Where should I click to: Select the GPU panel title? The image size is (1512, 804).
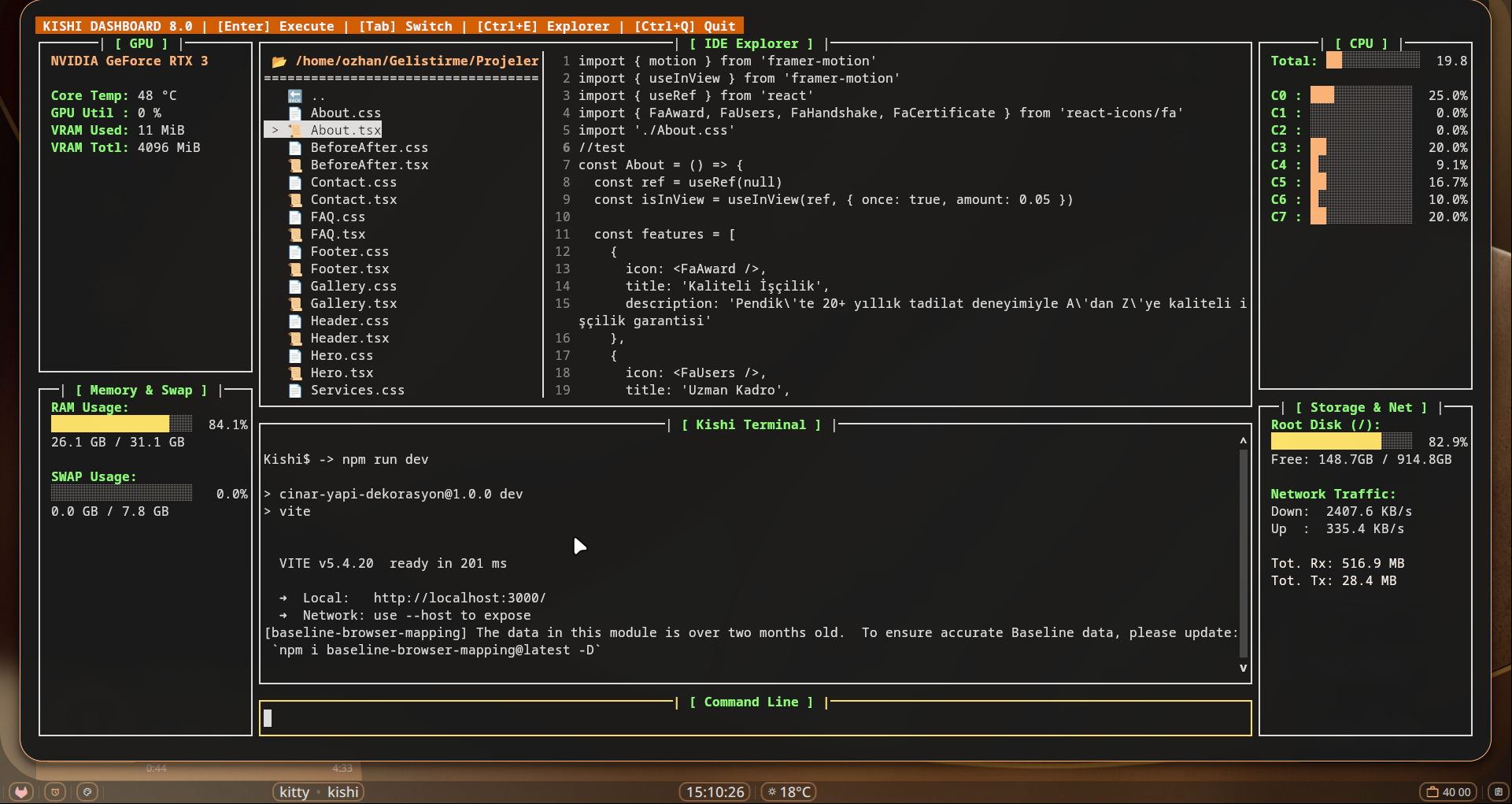click(142, 44)
